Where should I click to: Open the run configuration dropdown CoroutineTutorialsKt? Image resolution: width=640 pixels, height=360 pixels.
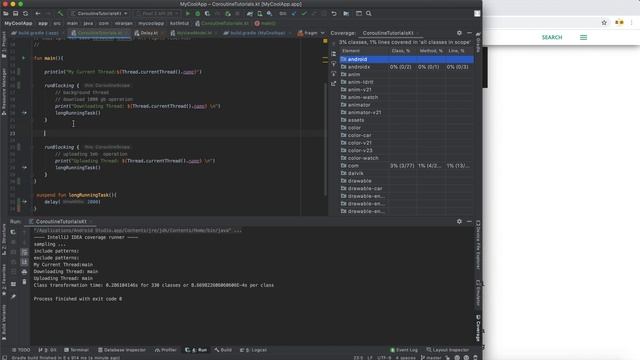tap(99, 13)
